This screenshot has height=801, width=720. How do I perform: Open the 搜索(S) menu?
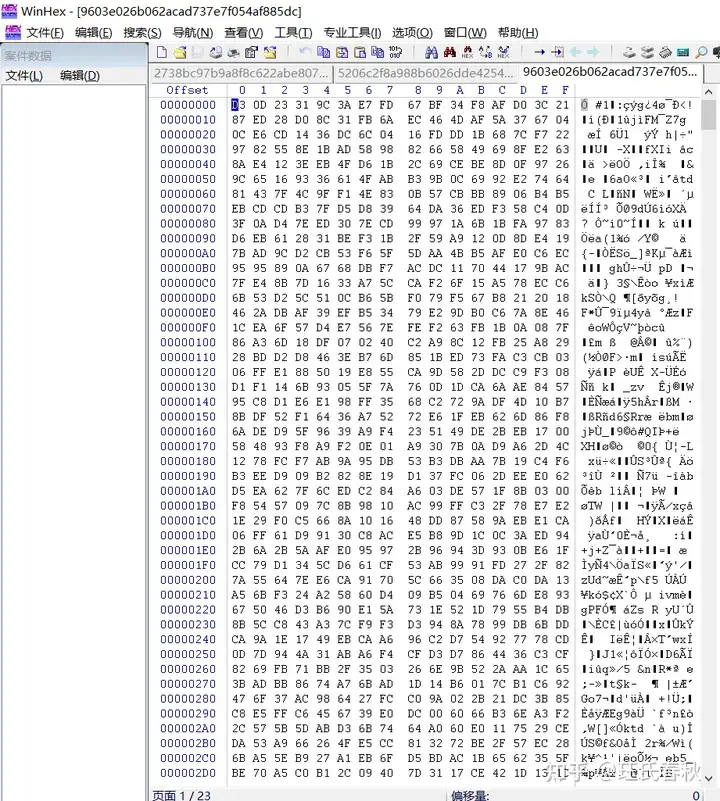[143, 33]
